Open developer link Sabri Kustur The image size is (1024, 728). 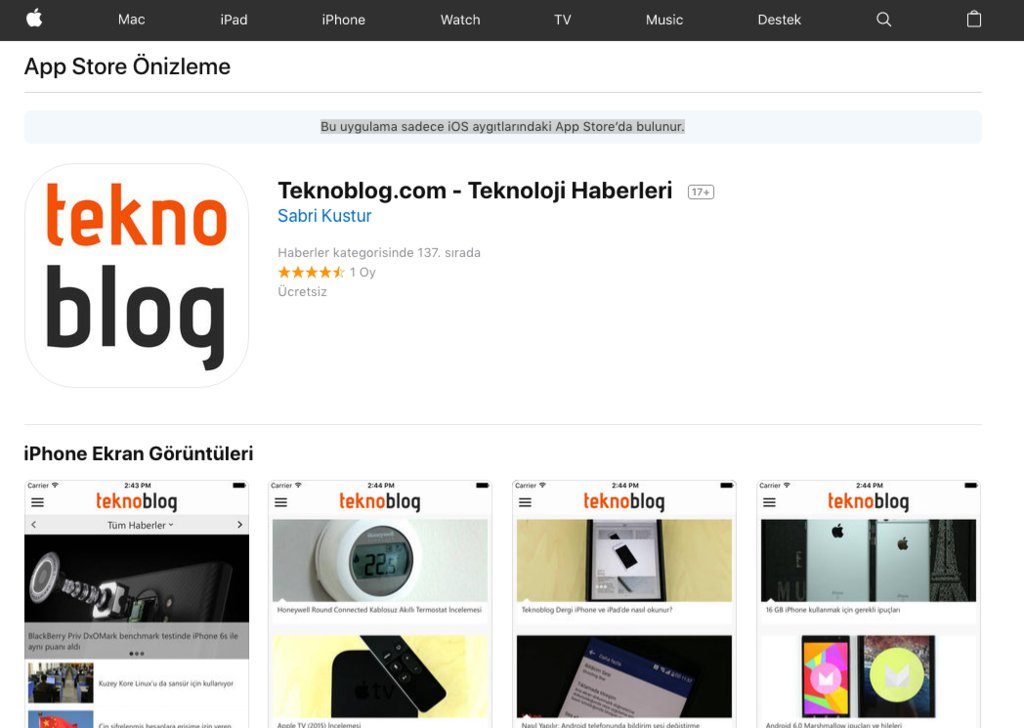tap(325, 215)
